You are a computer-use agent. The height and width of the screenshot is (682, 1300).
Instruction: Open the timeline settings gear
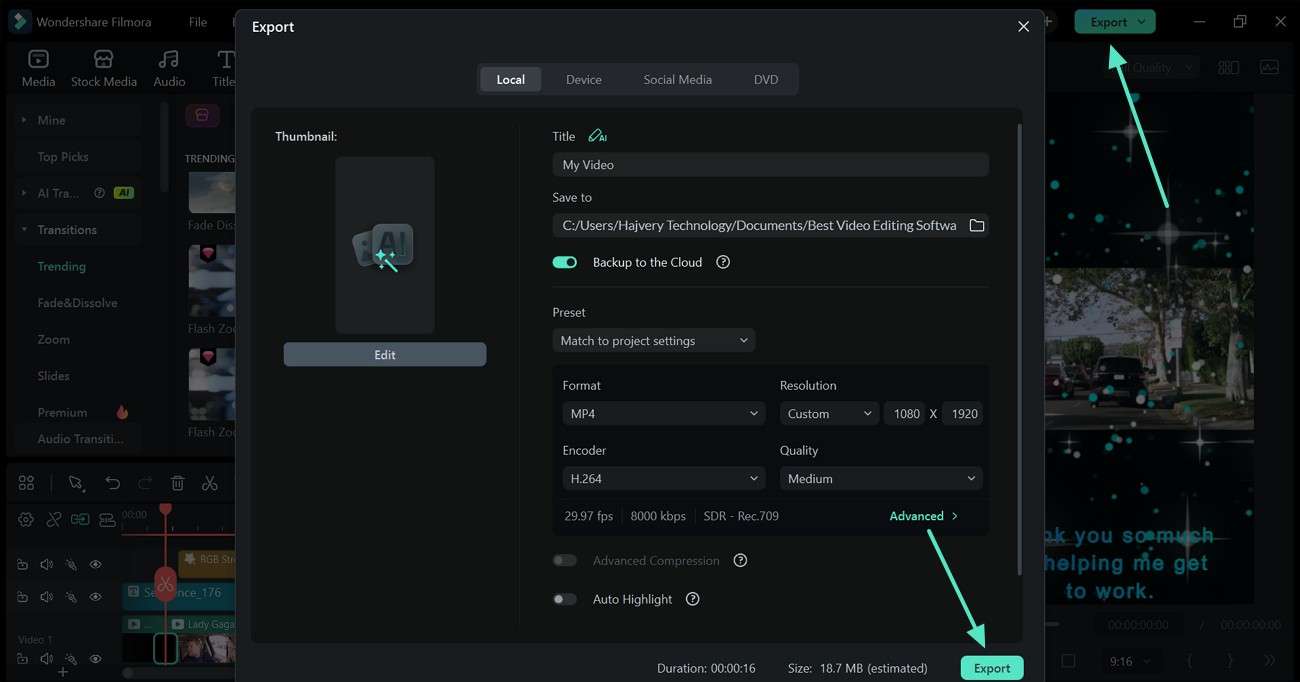click(x=26, y=520)
